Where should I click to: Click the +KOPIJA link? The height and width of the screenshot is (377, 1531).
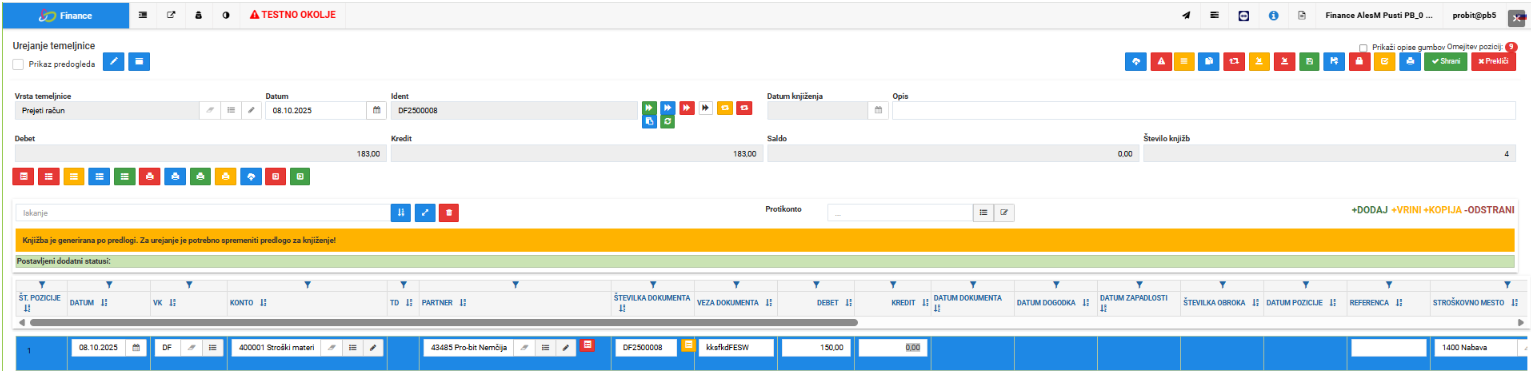point(1442,210)
